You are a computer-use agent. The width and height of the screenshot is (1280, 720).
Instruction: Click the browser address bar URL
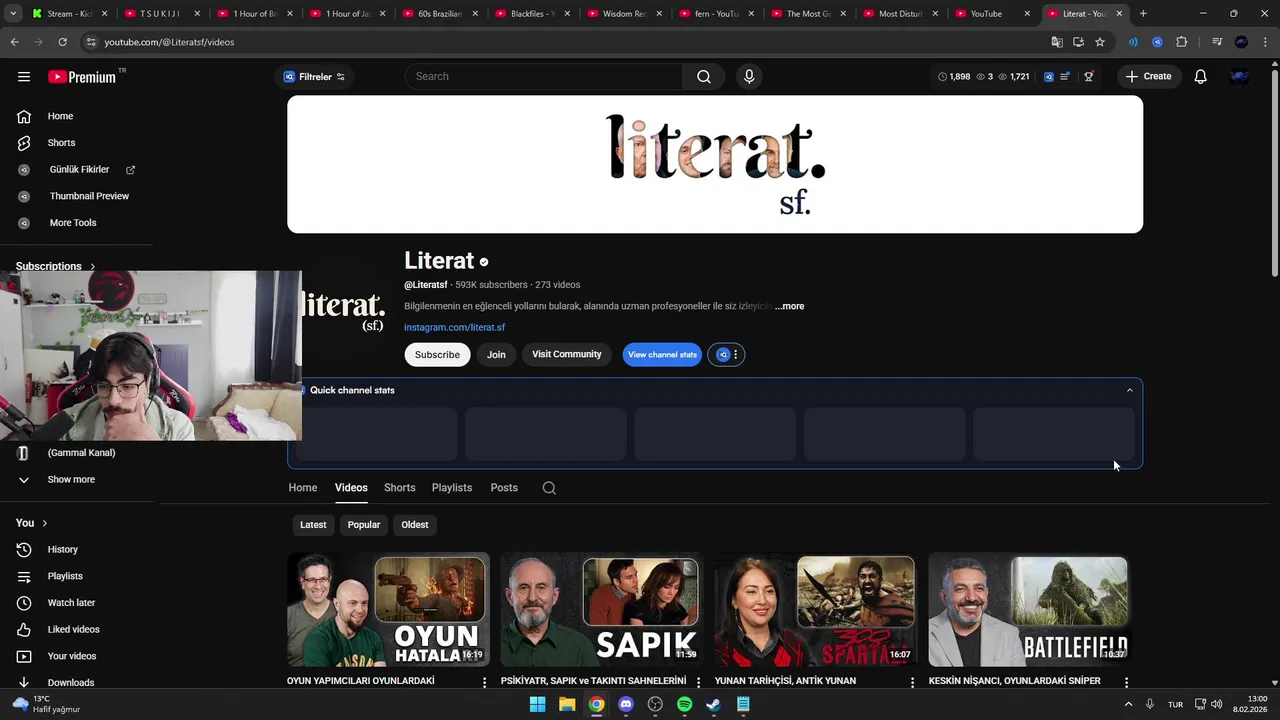click(169, 42)
